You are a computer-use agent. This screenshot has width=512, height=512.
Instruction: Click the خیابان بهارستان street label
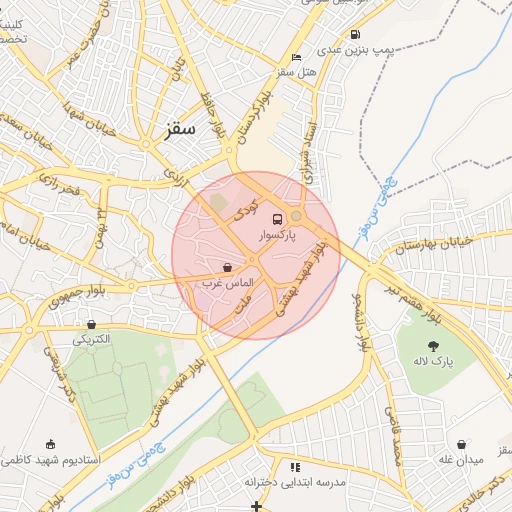434,245
